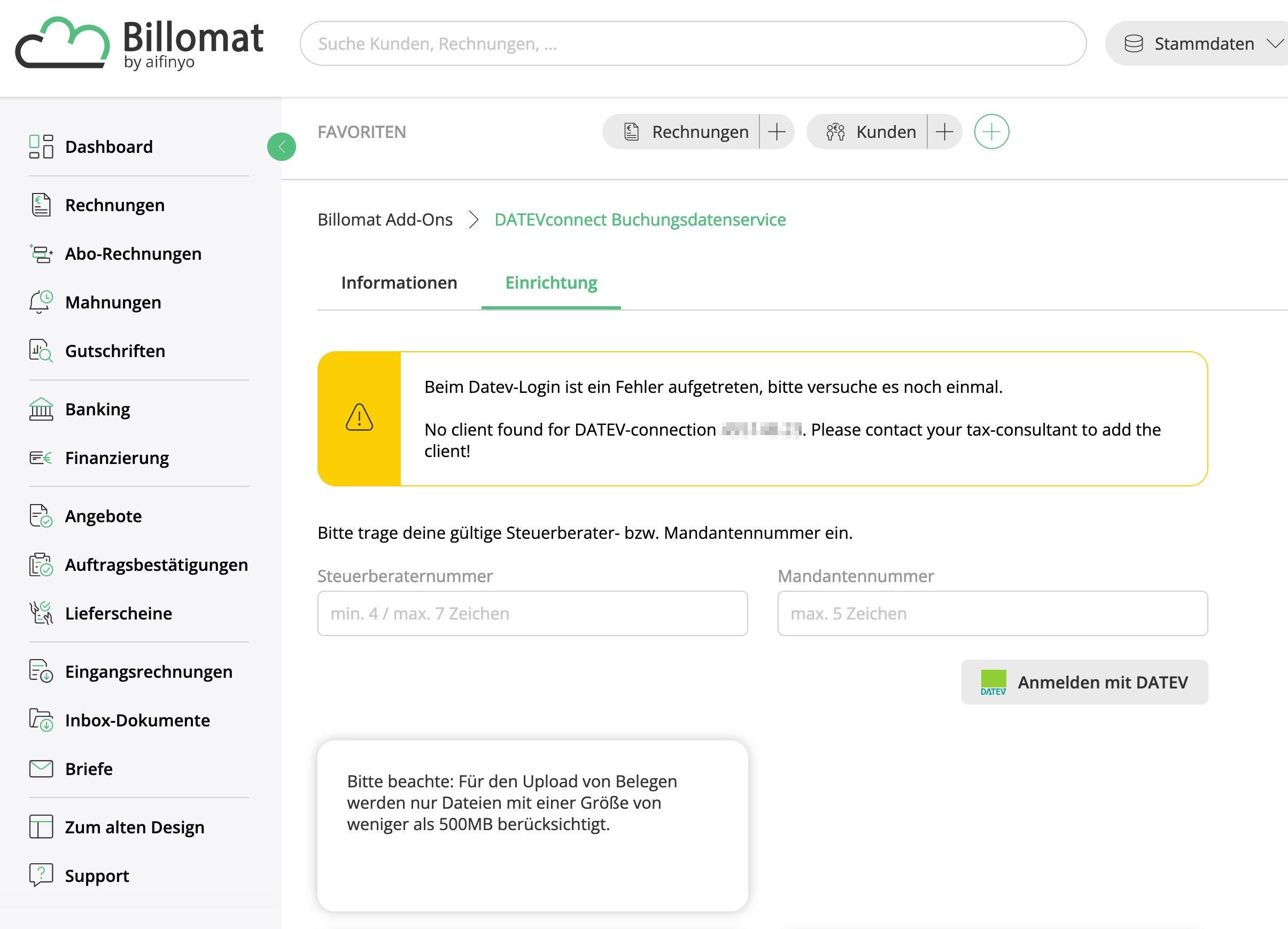Image resolution: width=1288 pixels, height=929 pixels.
Task: Click the Mandantennummer input field
Action: [992, 613]
